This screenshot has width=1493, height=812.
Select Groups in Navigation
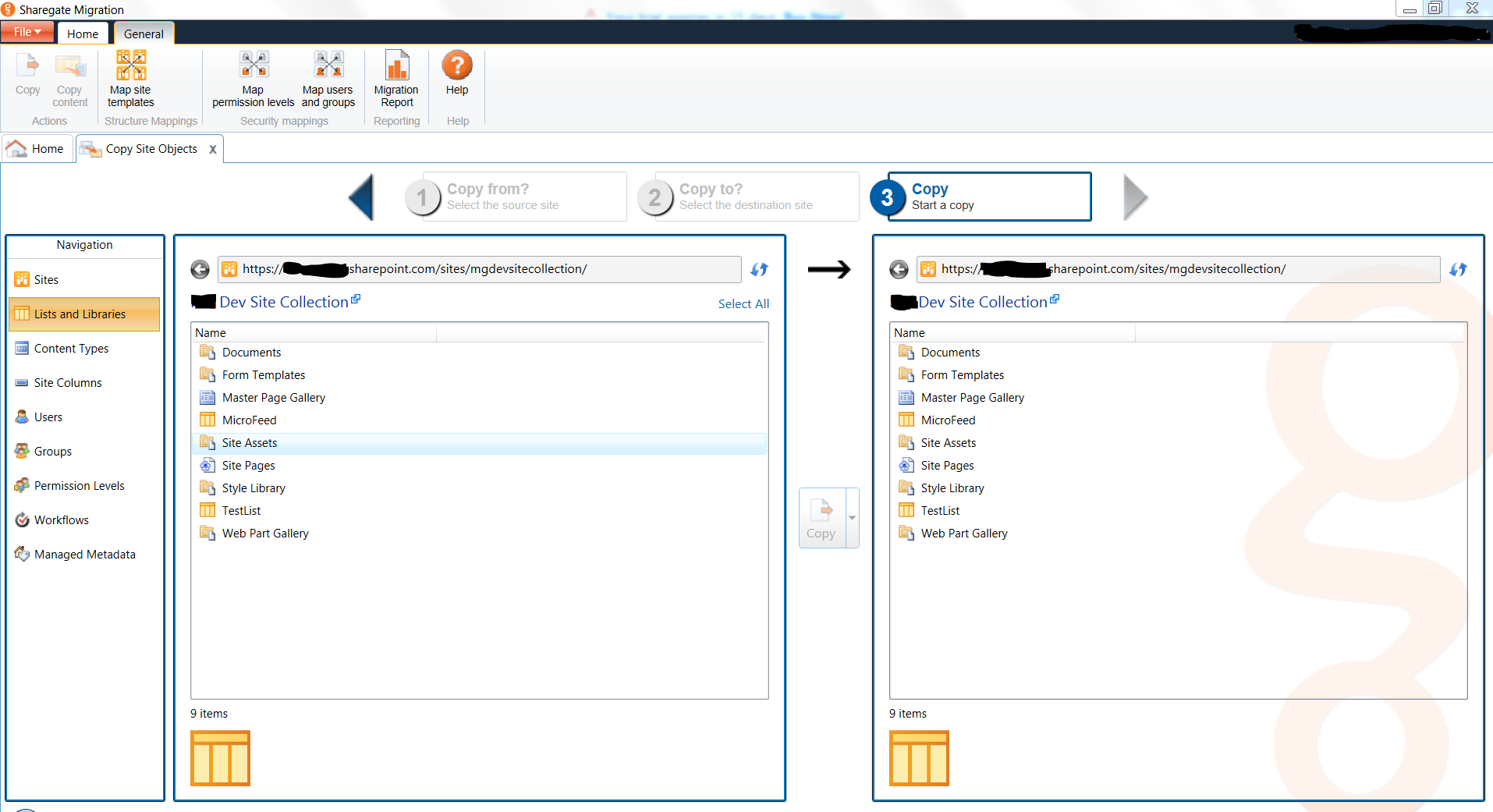click(84, 452)
